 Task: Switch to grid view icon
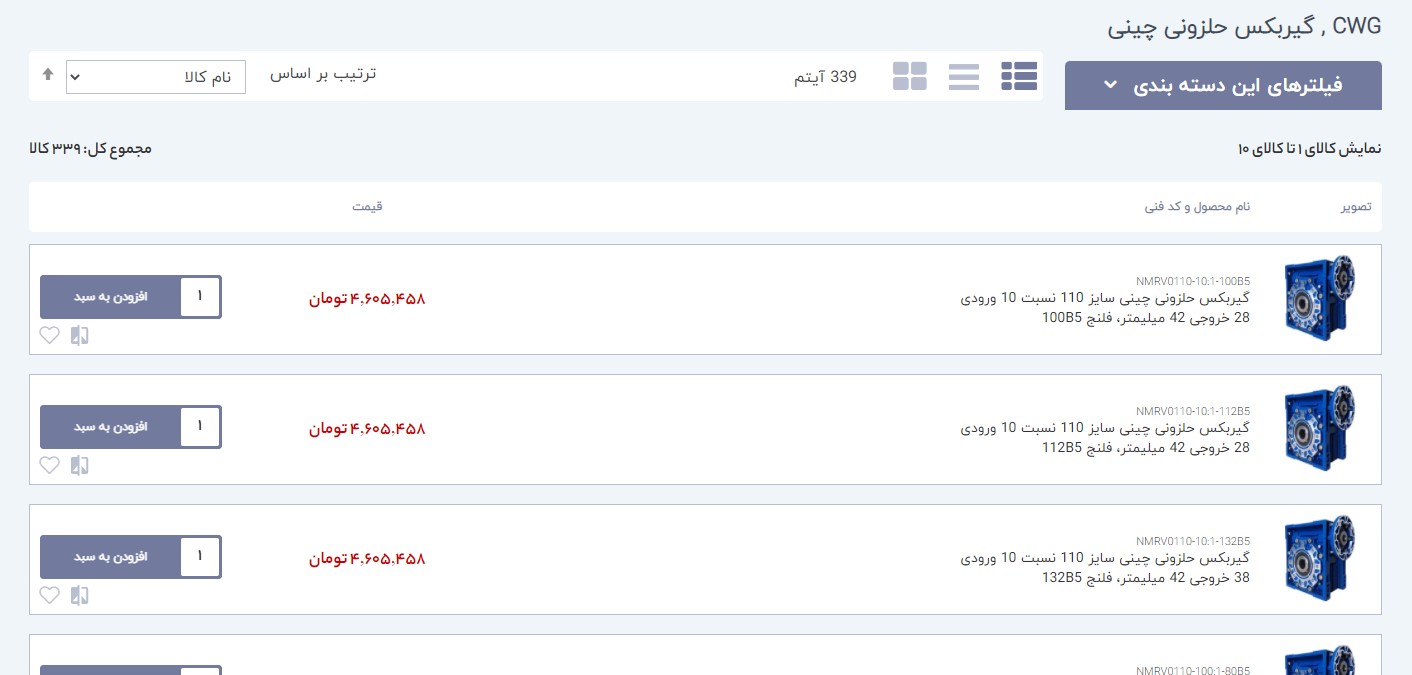point(910,76)
